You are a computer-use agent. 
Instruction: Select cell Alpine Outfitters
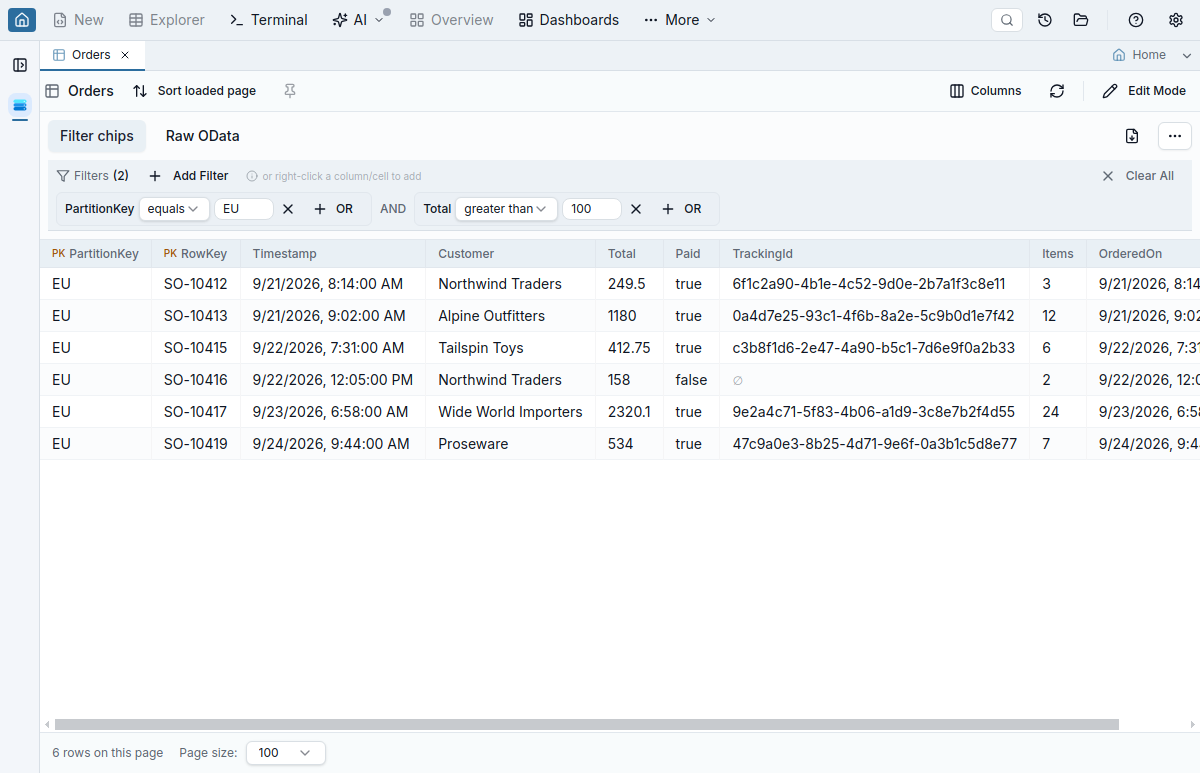(x=511, y=316)
